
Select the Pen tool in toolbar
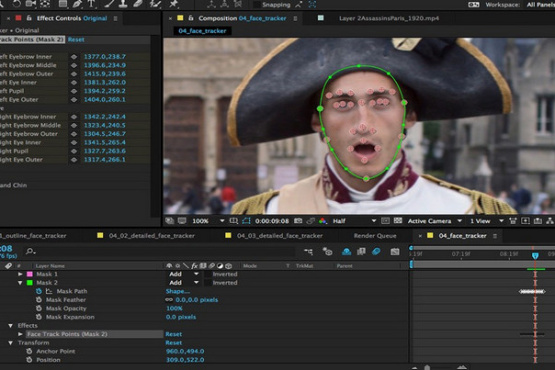coord(77,4)
